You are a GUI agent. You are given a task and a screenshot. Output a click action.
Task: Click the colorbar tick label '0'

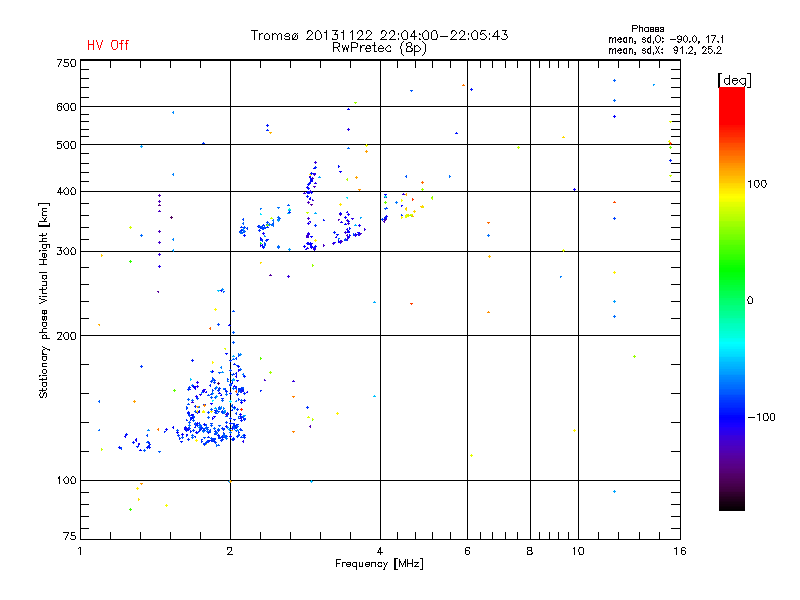pyautogui.click(x=750, y=301)
